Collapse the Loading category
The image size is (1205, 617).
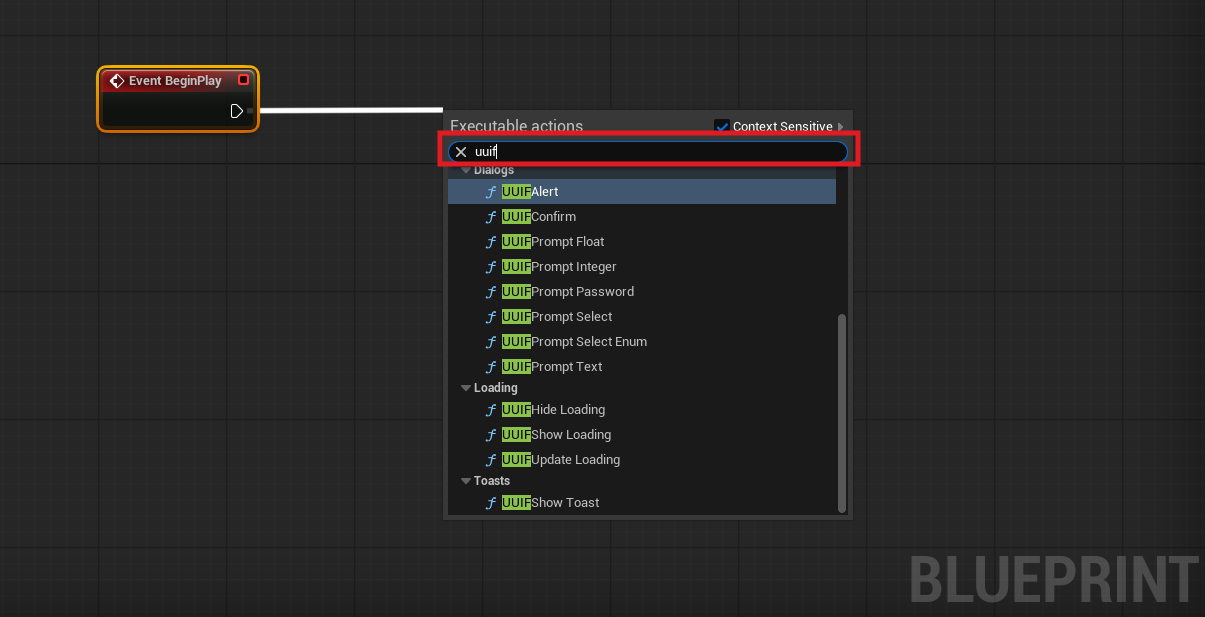pyautogui.click(x=466, y=388)
